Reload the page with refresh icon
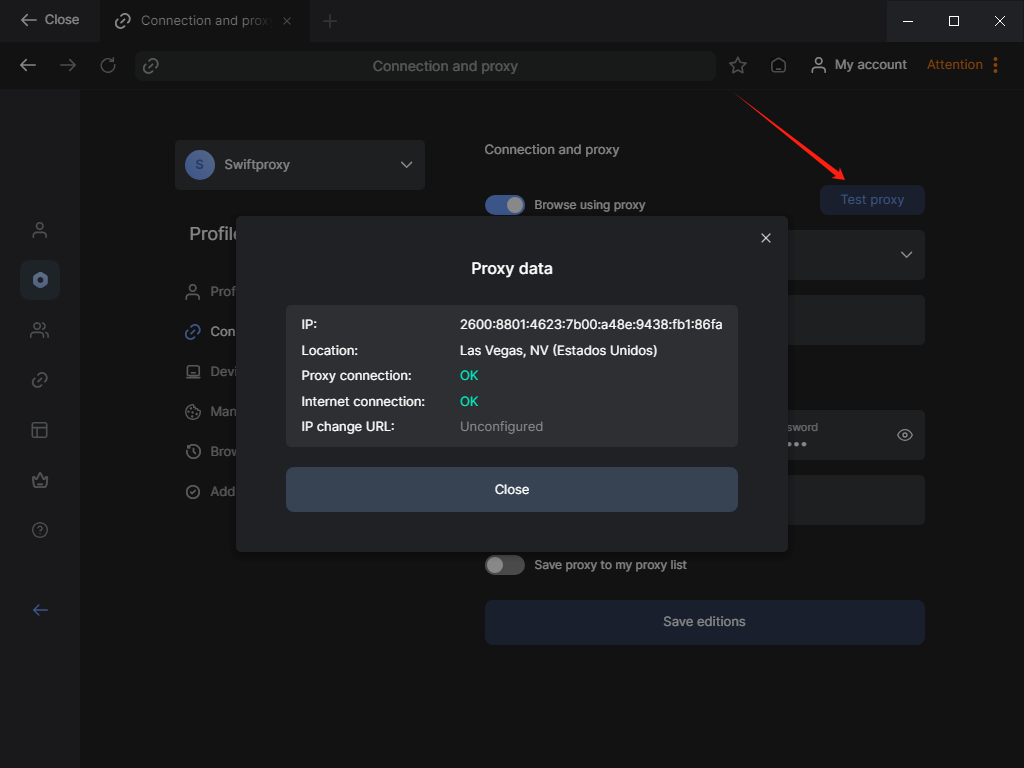The width and height of the screenshot is (1024, 768). pos(108,65)
